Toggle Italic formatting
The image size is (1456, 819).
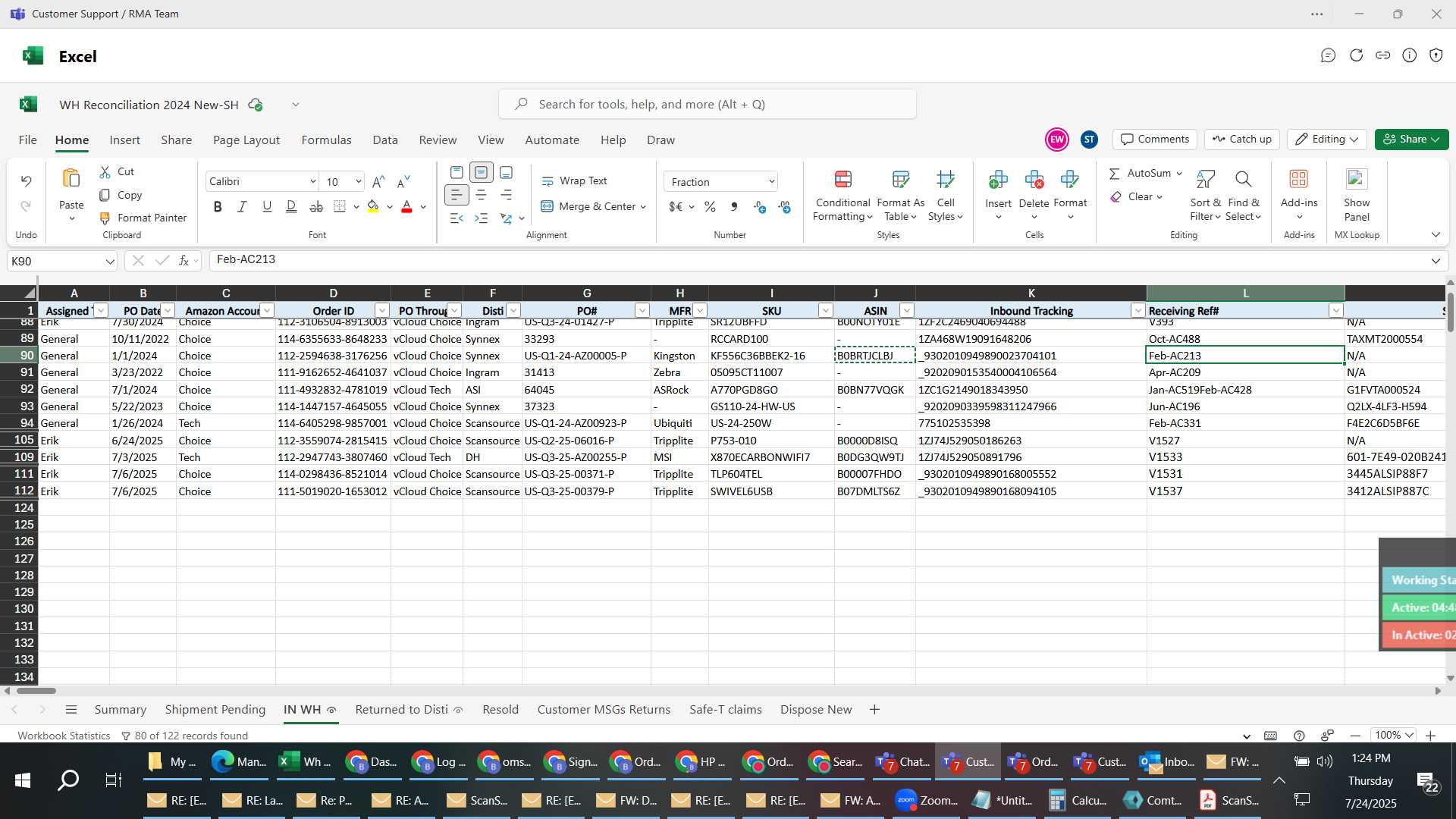click(x=242, y=206)
